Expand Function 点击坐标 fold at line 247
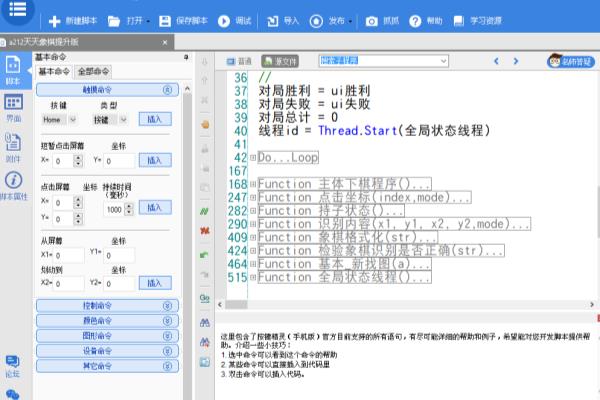The width and height of the screenshot is (600, 400). coord(253,198)
